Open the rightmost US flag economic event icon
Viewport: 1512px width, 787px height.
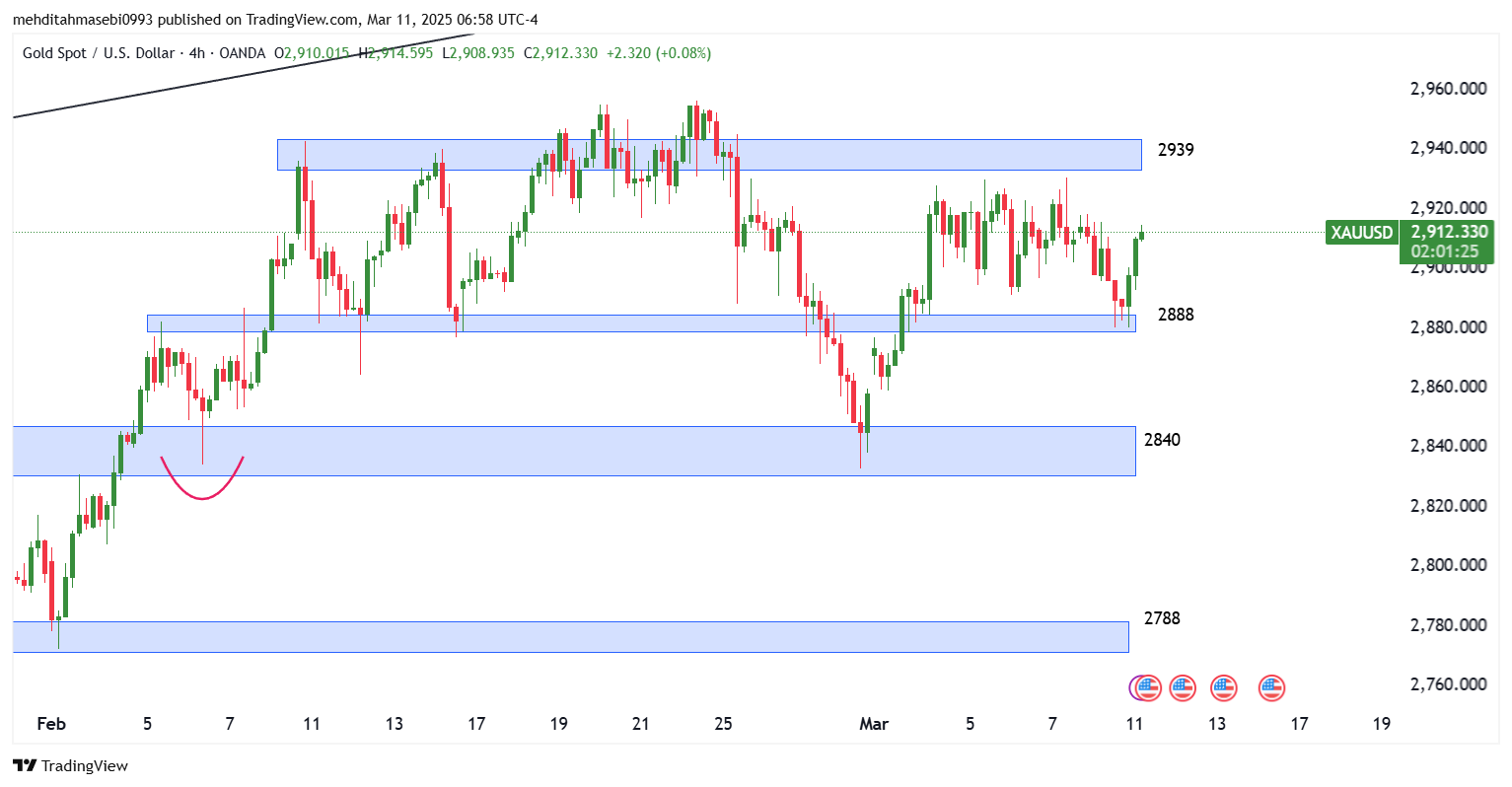(1271, 687)
